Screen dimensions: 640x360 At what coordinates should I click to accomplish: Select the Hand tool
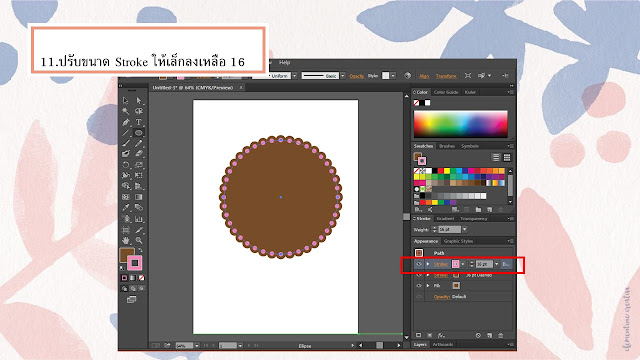(x=126, y=240)
